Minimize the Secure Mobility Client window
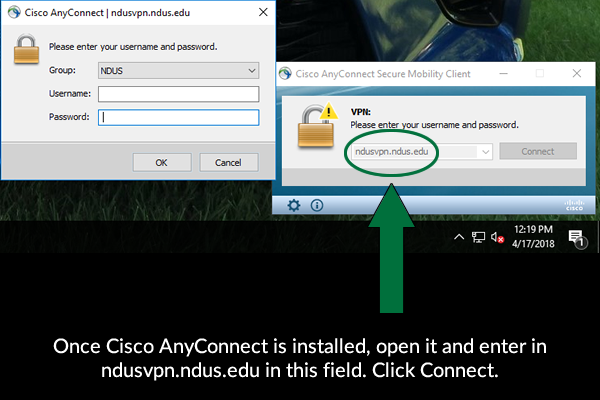The image size is (600, 400). point(504,73)
